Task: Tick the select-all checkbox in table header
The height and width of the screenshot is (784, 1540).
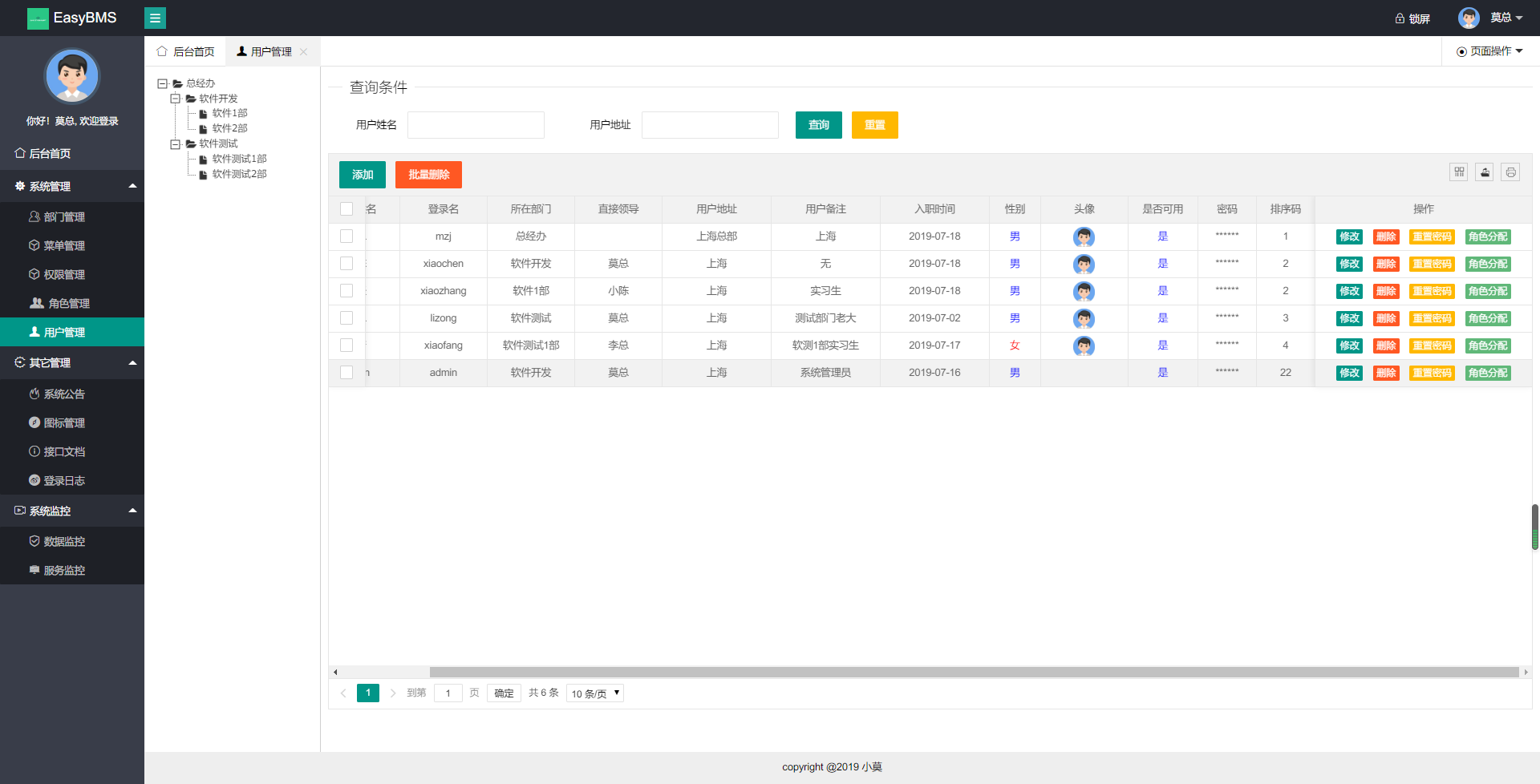Action: pyautogui.click(x=346, y=209)
